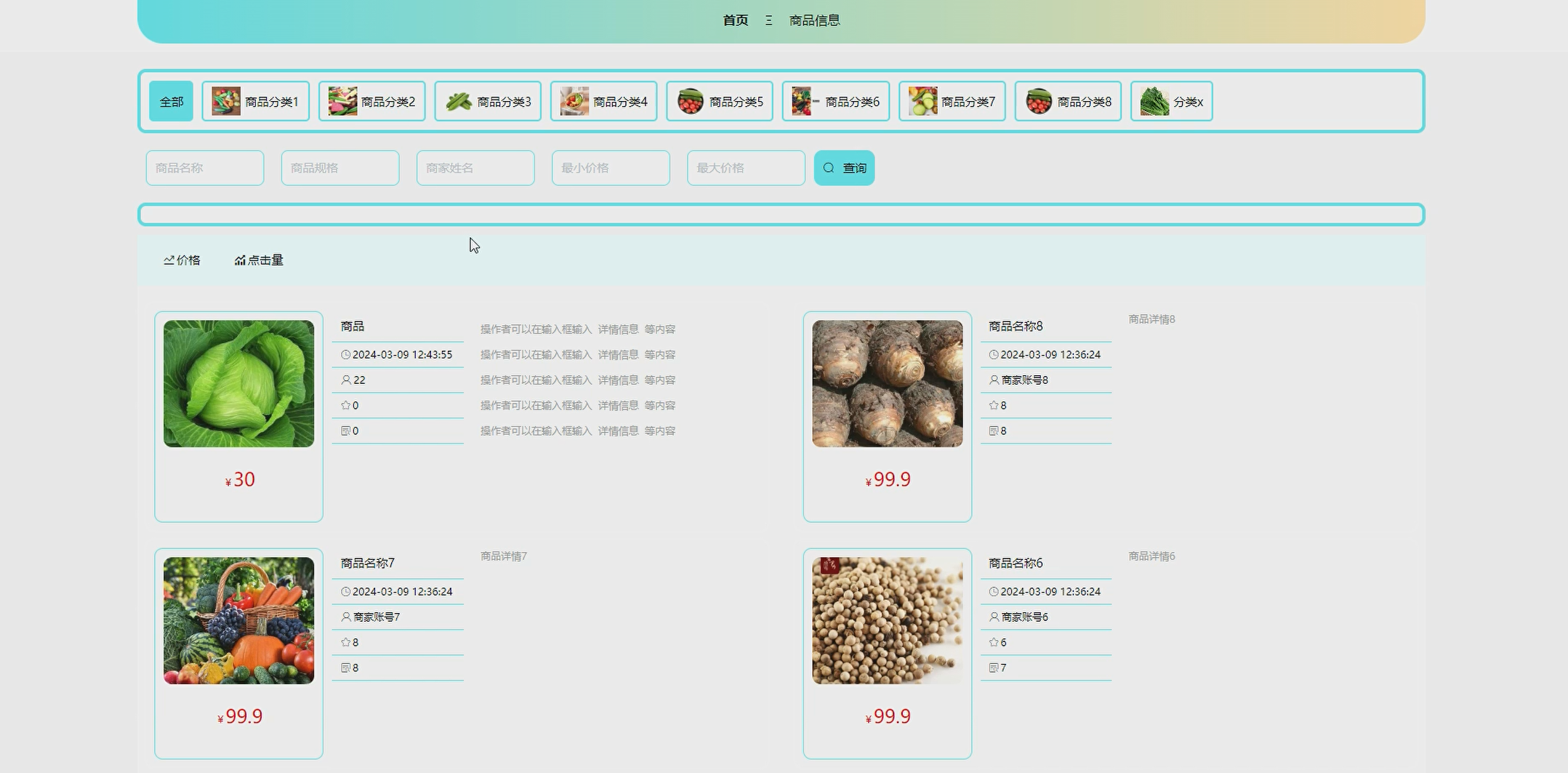Viewport: 1568px width, 773px height.
Task: Click the comment icon showing 7 for 商品名称6
Action: pos(994,668)
